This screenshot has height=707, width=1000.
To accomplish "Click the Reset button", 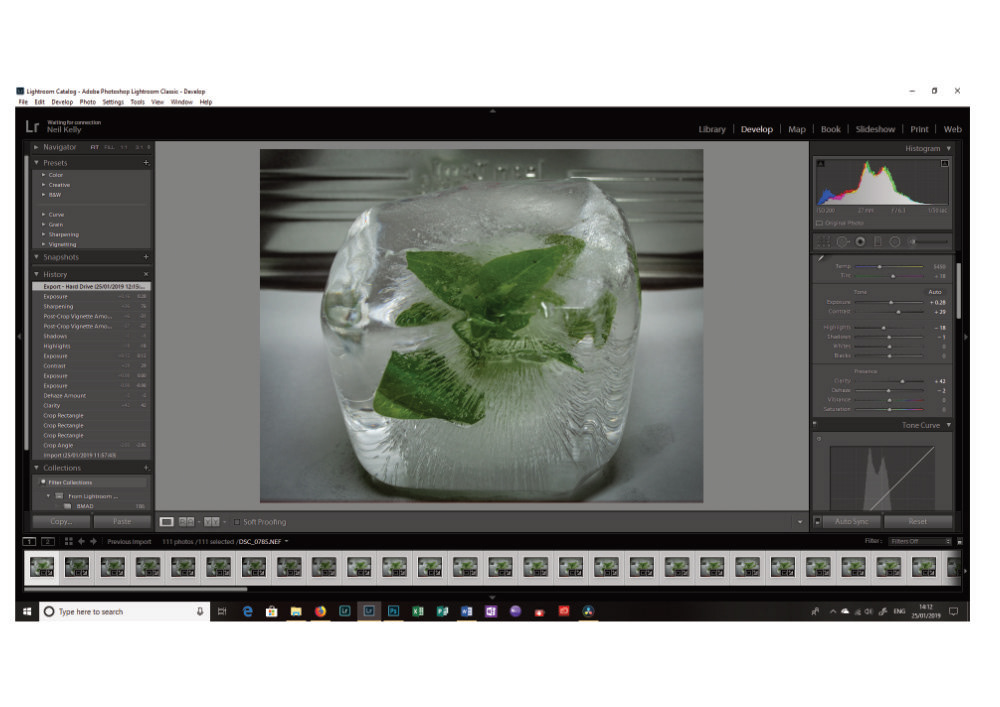I will coord(918,521).
